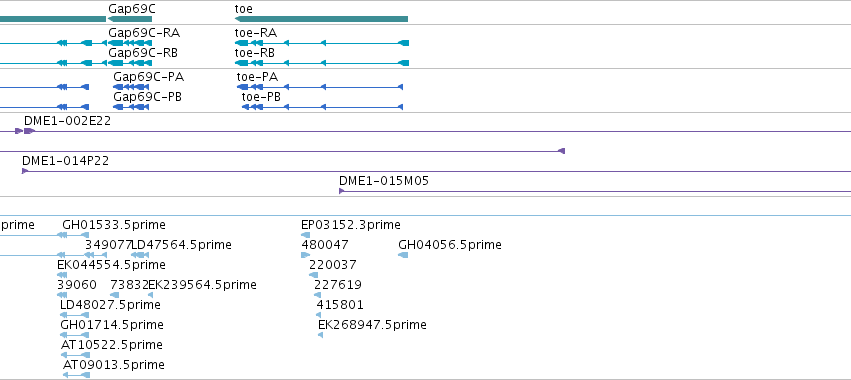851x380 pixels.
Task: Click the 227619 feature label
Action: pyautogui.click(x=338, y=284)
